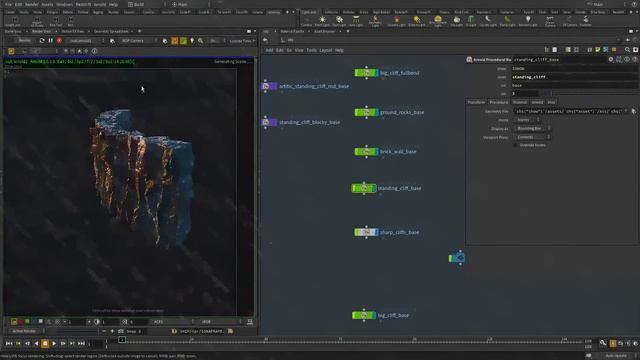Toggle display flag on sharp_cliffs_base node

(376, 232)
